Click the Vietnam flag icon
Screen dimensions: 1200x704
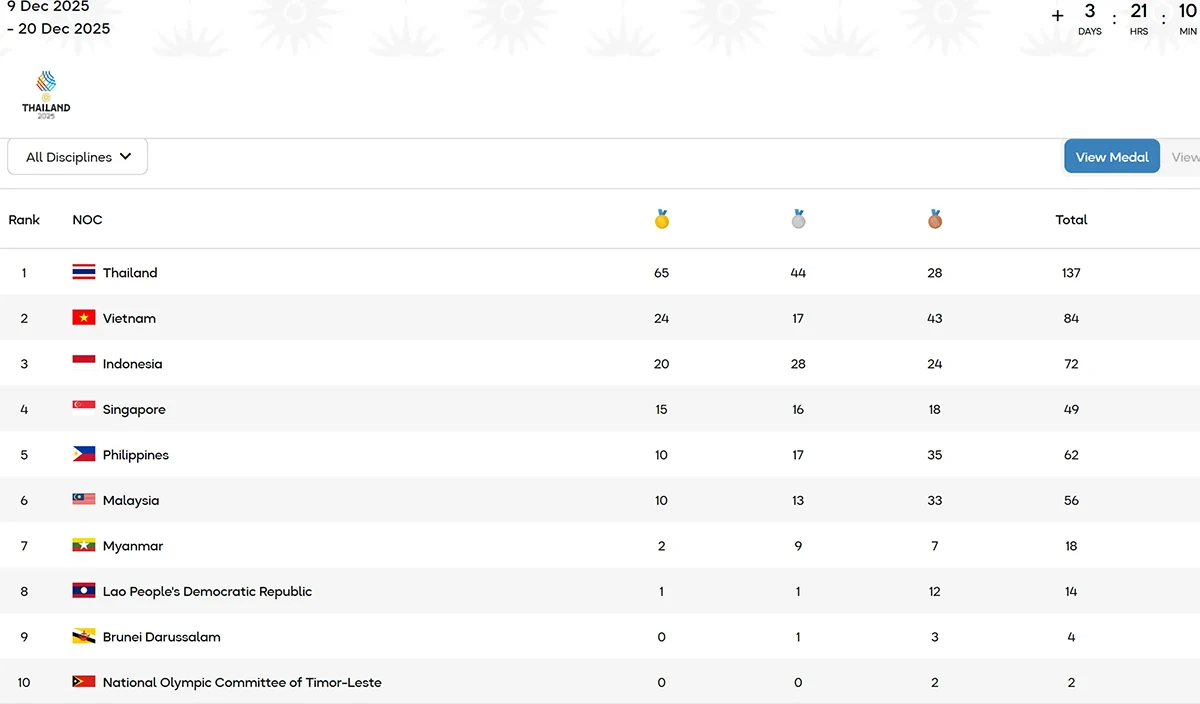pyautogui.click(x=84, y=318)
